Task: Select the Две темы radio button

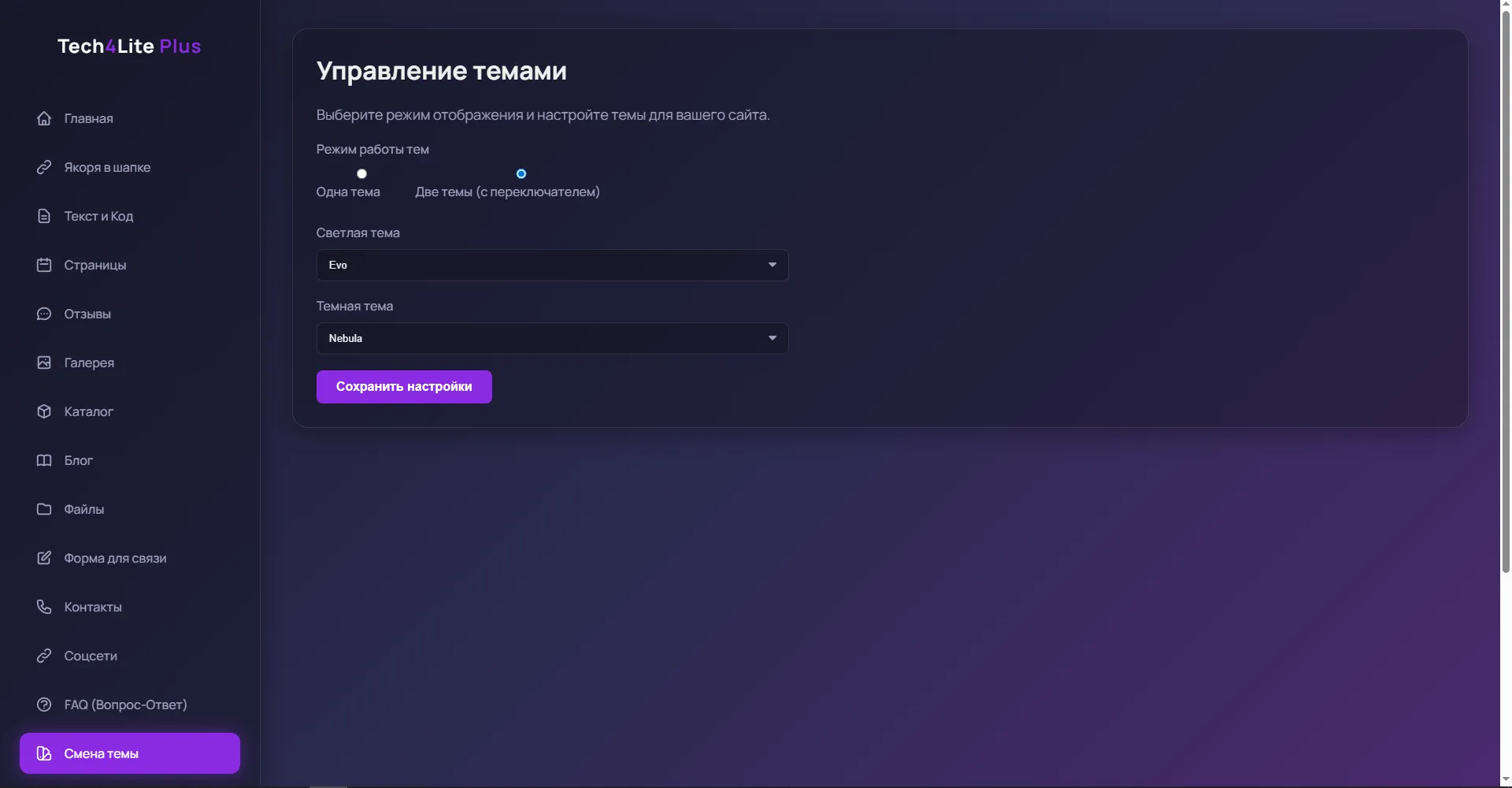Action: (521, 173)
